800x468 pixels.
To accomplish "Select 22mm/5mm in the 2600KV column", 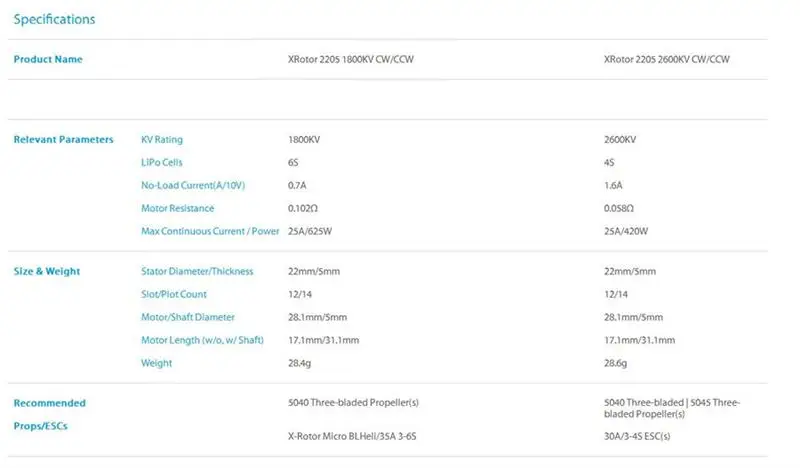I will click(x=630, y=271).
